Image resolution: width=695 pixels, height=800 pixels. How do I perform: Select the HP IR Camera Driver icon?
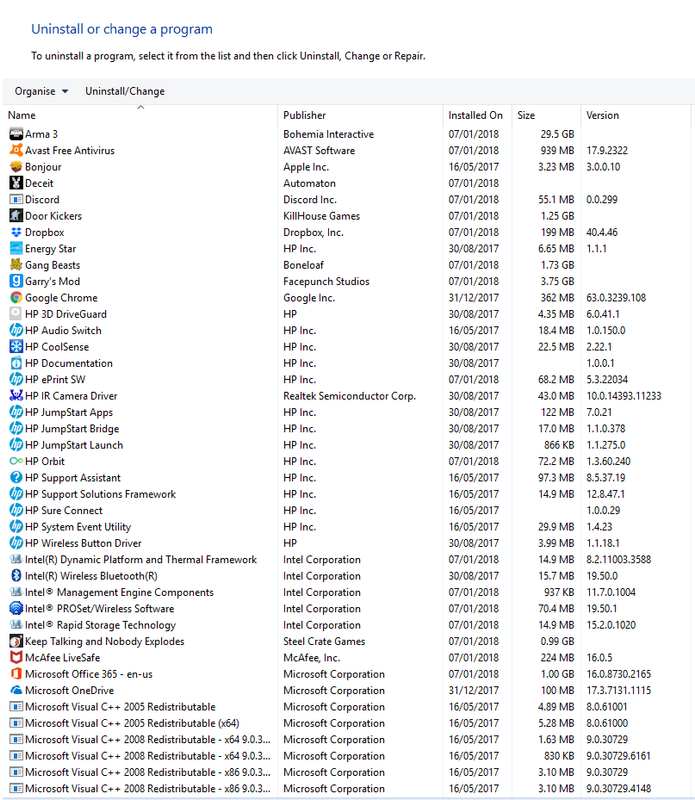(16, 396)
